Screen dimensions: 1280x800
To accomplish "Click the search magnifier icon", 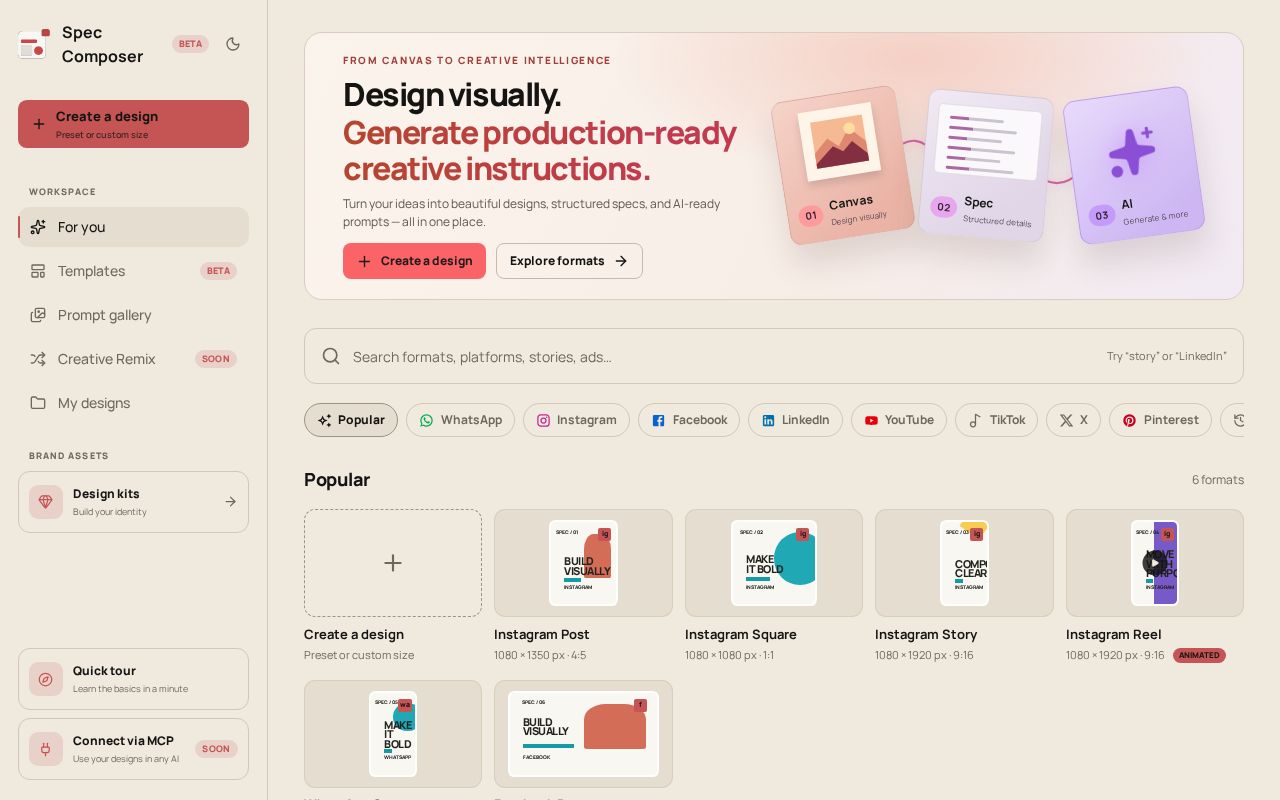I will (x=331, y=356).
